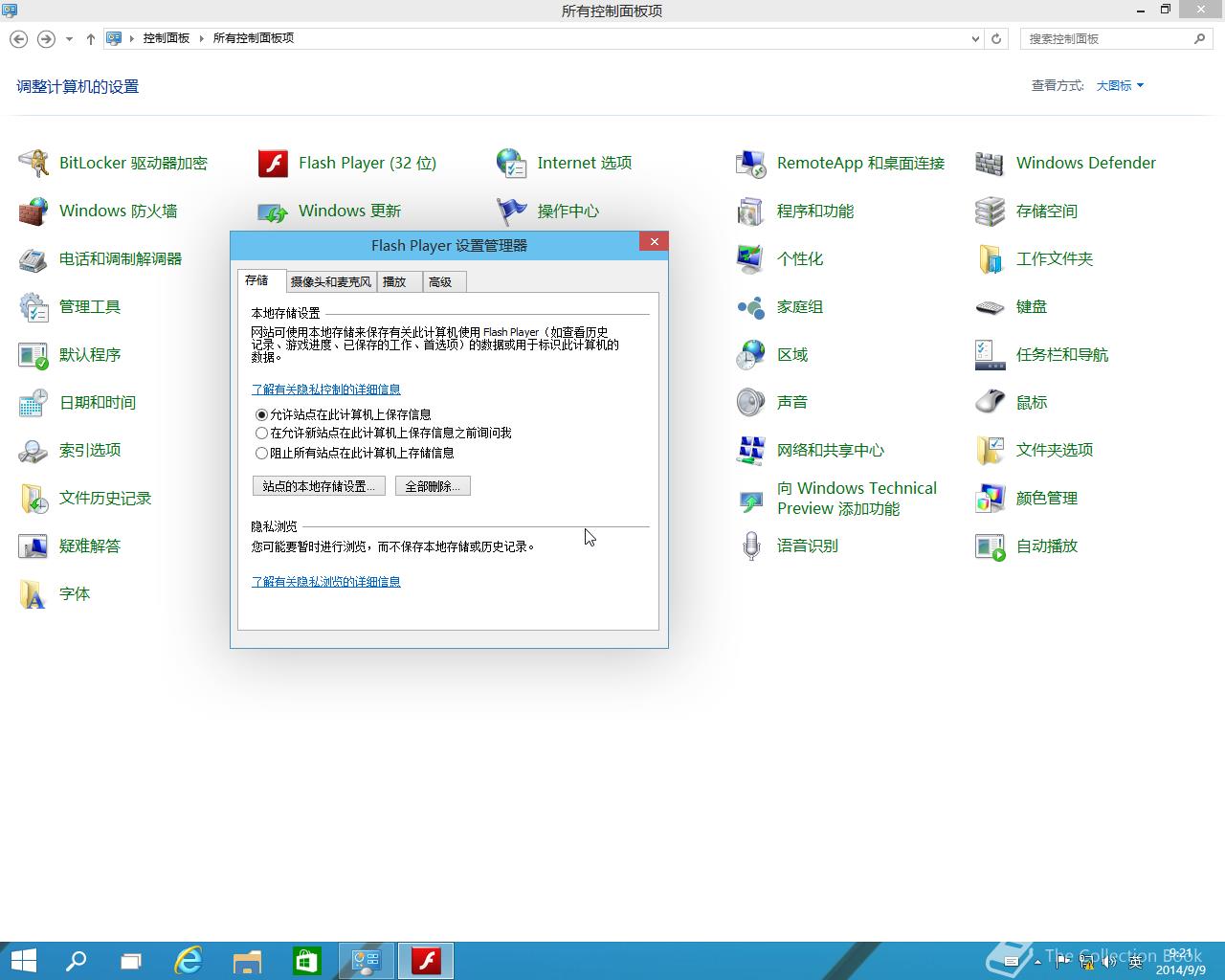Open the Windows Defender icon
Screen dimensions: 1225x980
(991, 163)
